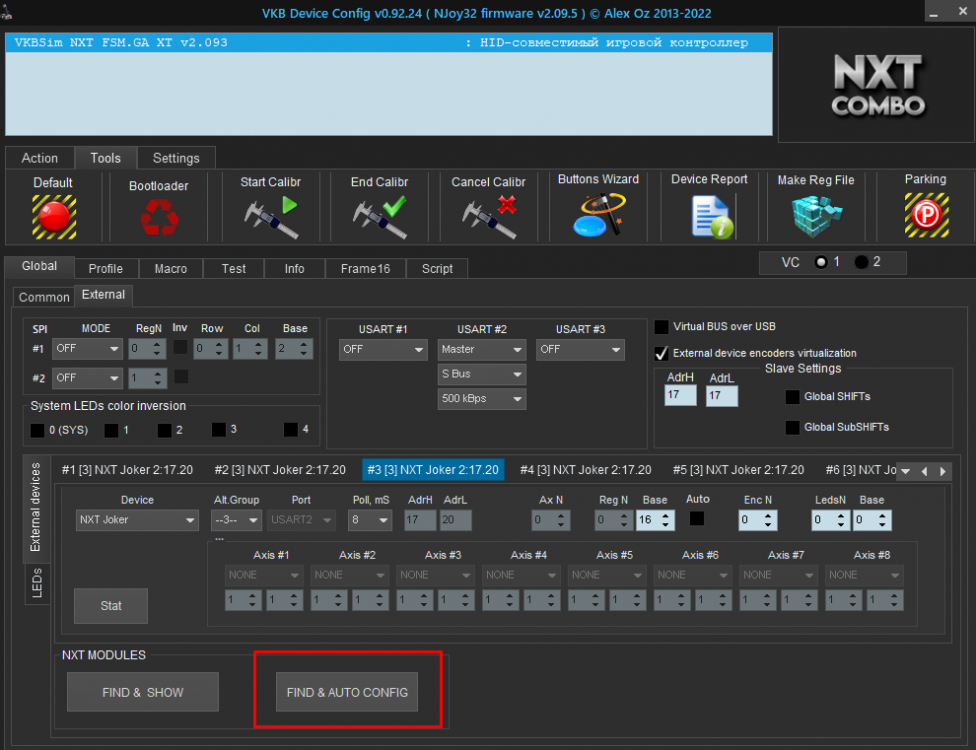Toggle External device encoders virtualization checkbox
Viewport: 976px width, 750px height.
click(662, 353)
